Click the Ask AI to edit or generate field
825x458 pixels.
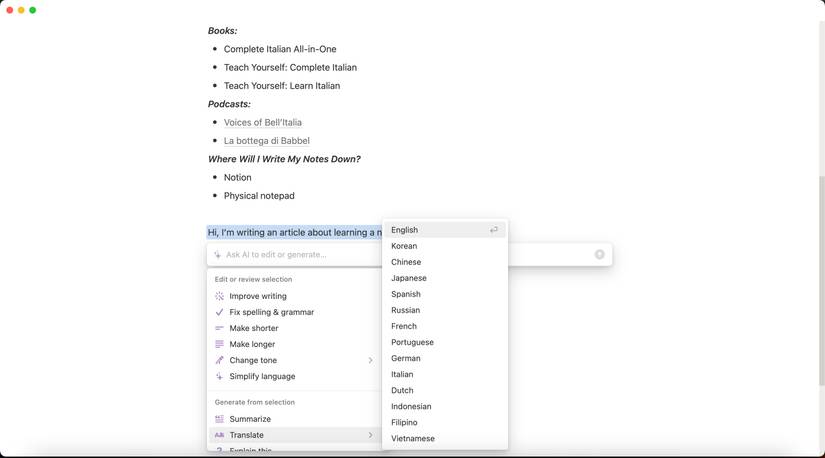[x=409, y=255]
